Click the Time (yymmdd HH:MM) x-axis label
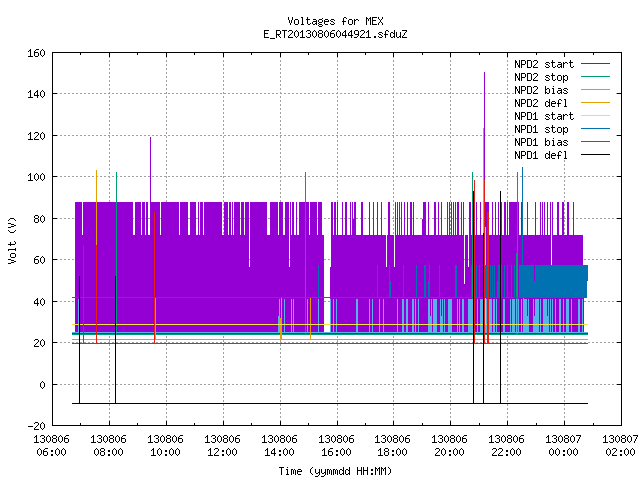 [336, 471]
